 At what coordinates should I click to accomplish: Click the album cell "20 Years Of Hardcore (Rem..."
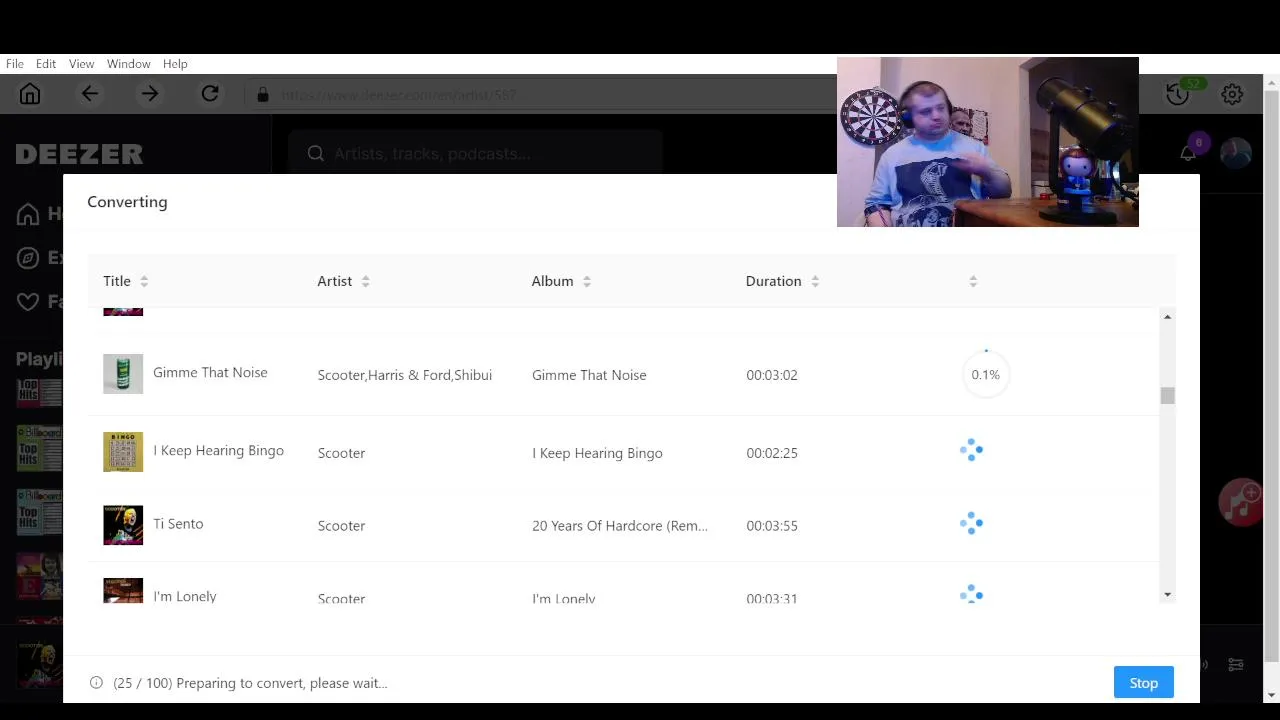(620, 526)
